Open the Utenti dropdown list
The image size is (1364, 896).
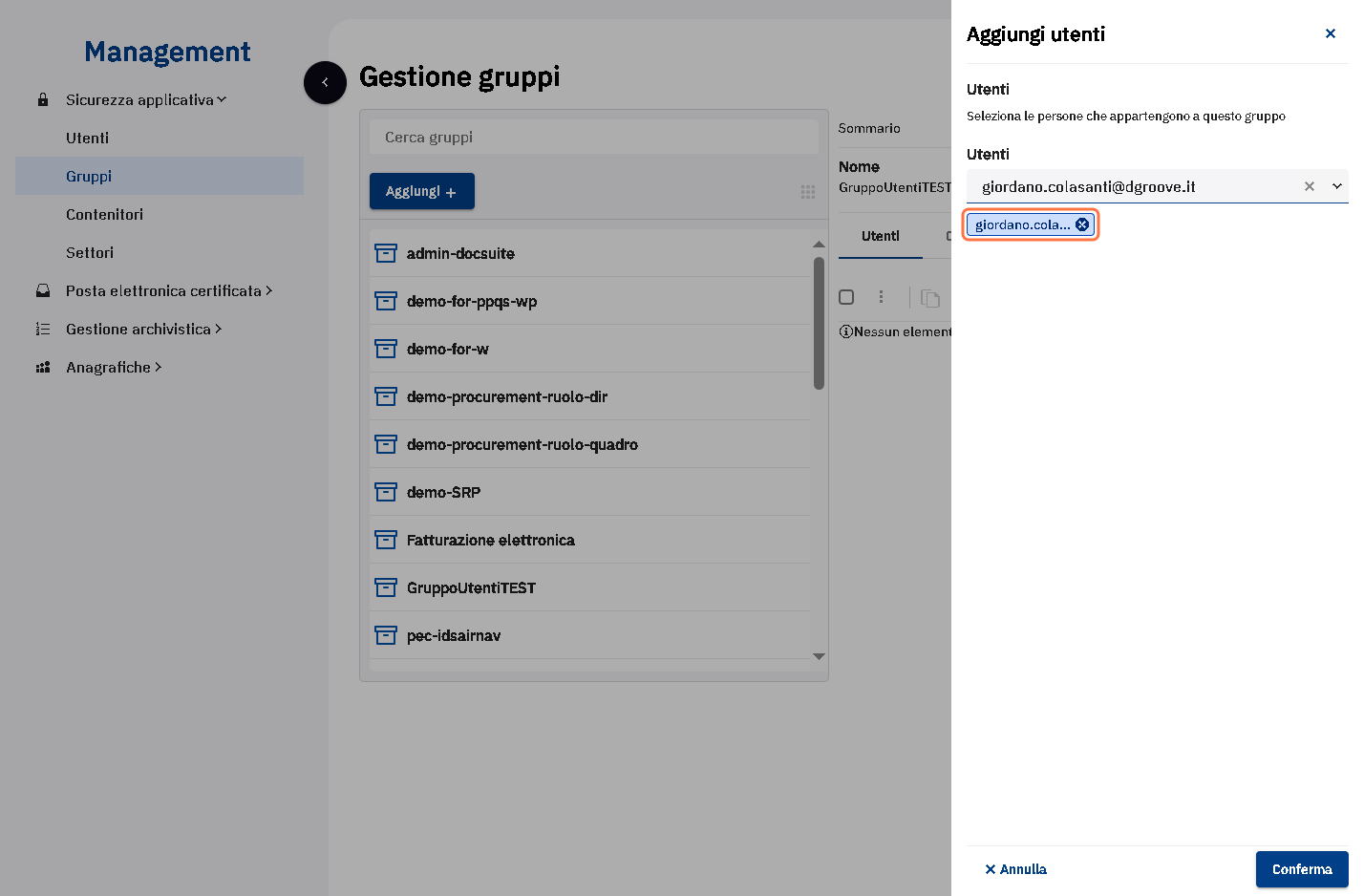pyautogui.click(x=1337, y=186)
